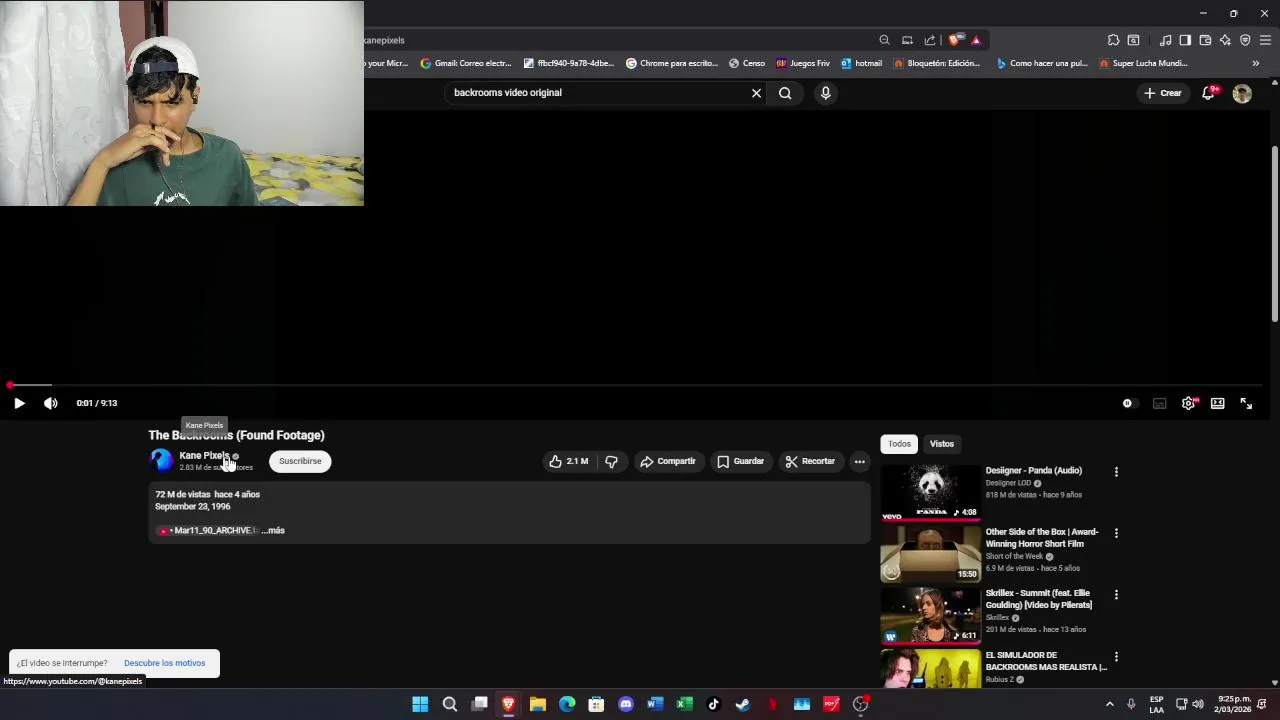Expand the description with ...más
The image size is (1280, 720).
point(273,530)
